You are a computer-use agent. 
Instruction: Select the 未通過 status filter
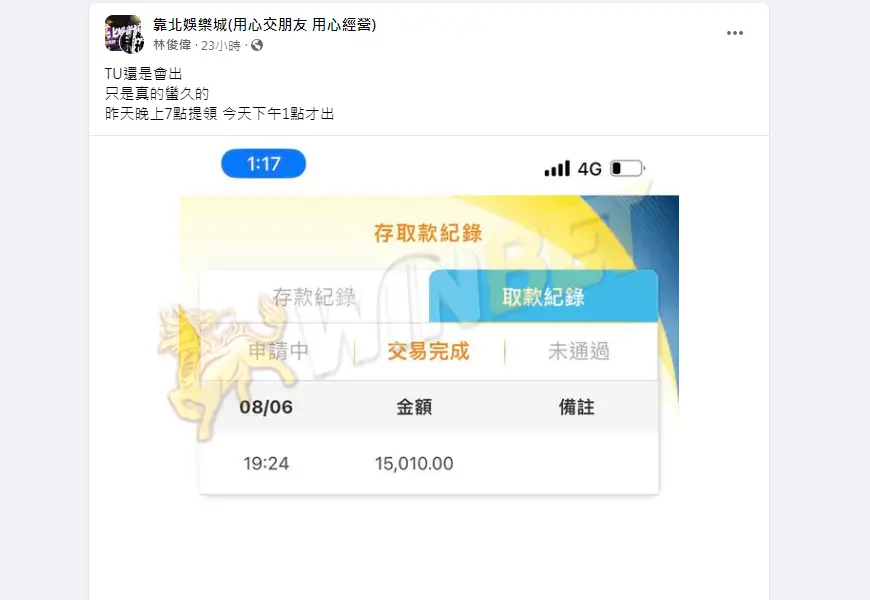click(579, 351)
